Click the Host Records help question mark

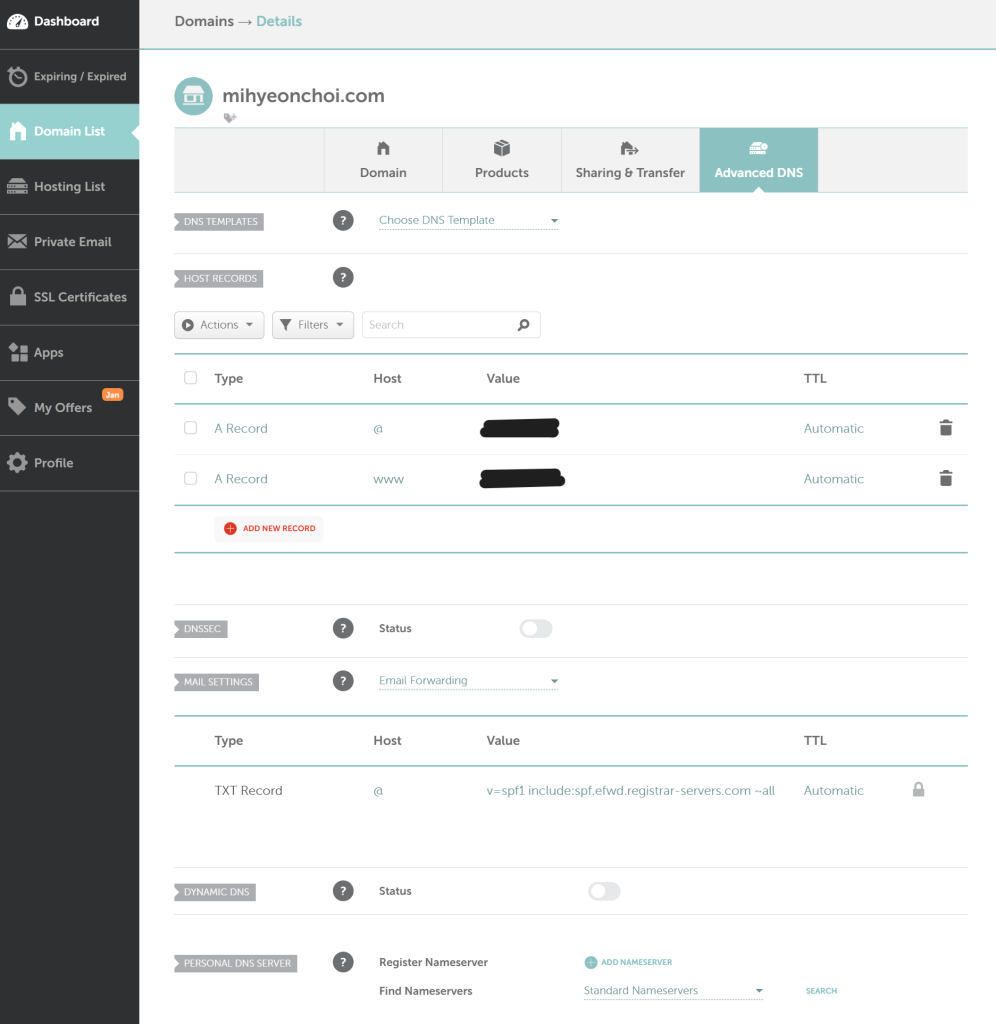343,278
